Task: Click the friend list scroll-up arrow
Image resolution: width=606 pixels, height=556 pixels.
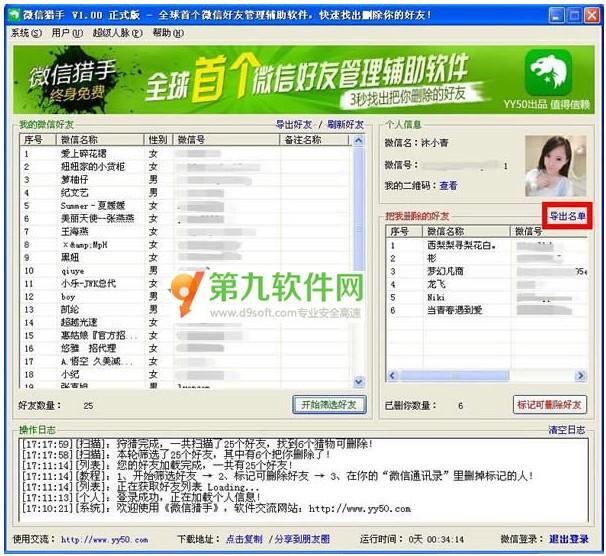Action: point(359,140)
